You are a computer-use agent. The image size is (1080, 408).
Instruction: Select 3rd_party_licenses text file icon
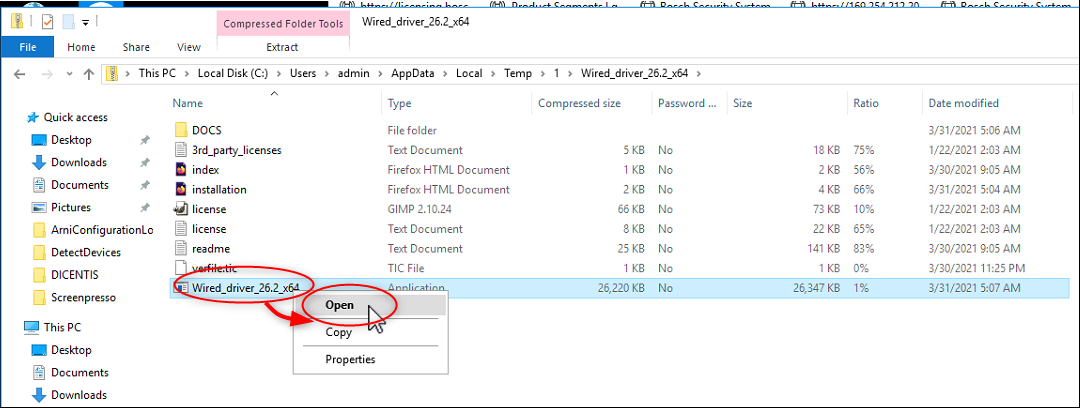(x=181, y=150)
